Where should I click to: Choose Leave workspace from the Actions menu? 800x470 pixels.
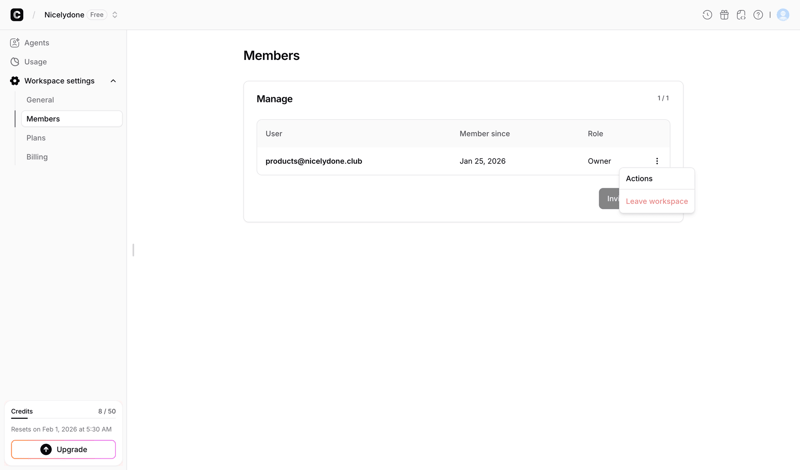coord(657,201)
